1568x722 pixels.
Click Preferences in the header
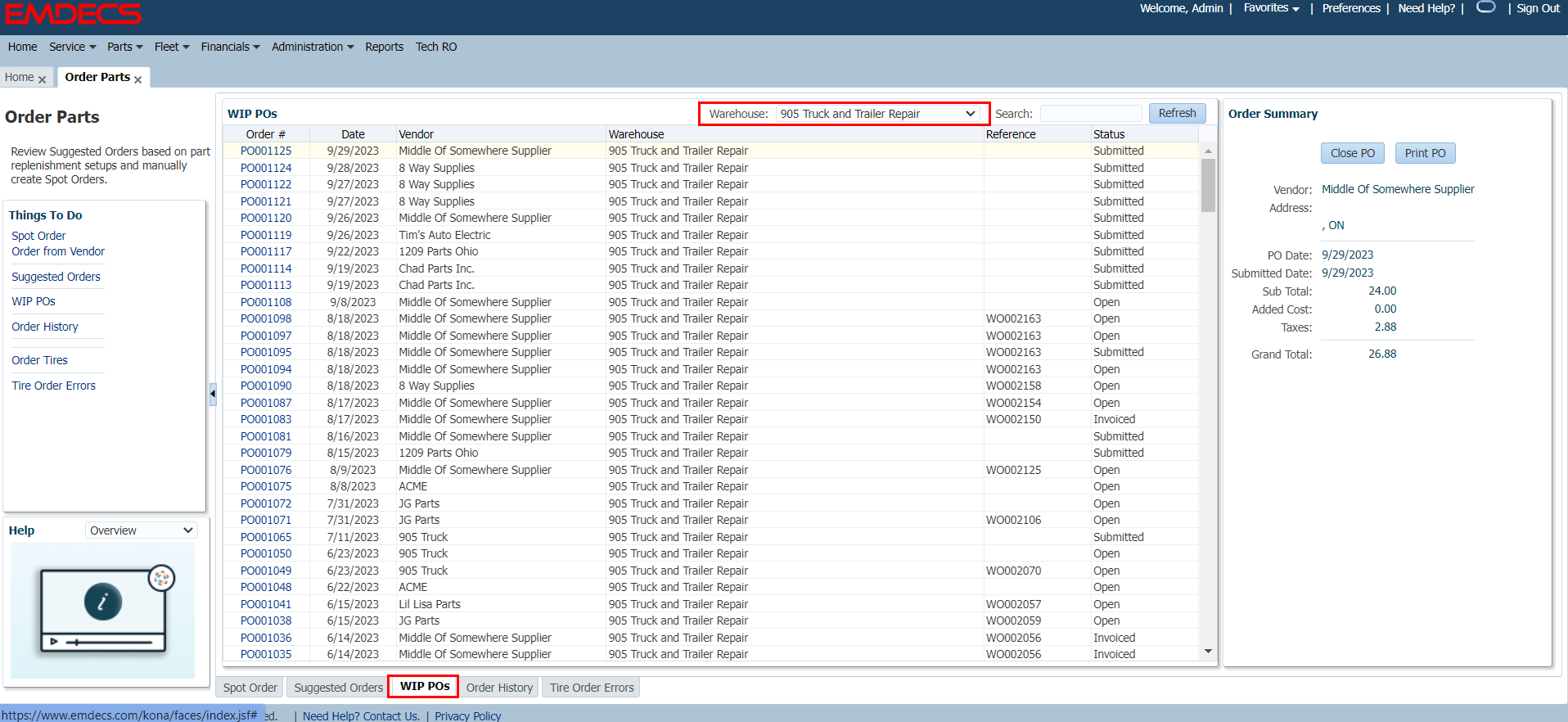tap(1351, 8)
